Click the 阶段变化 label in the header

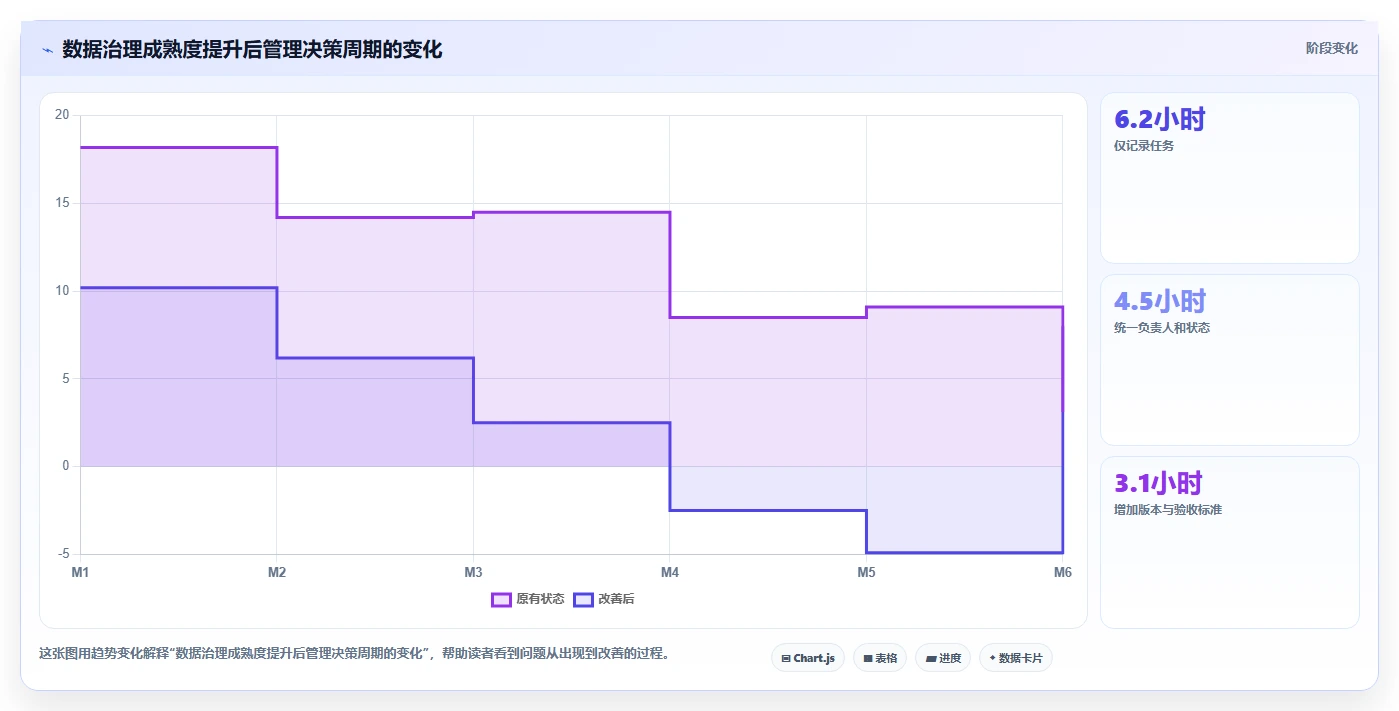(1332, 48)
